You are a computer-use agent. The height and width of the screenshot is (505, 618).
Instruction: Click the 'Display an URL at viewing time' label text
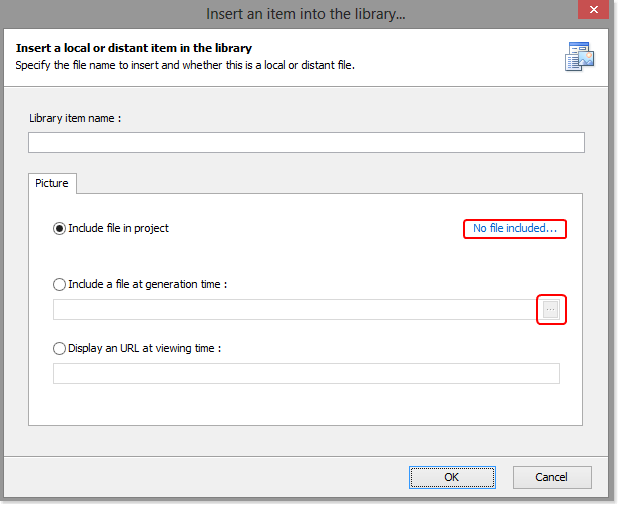pyautogui.click(x=144, y=349)
